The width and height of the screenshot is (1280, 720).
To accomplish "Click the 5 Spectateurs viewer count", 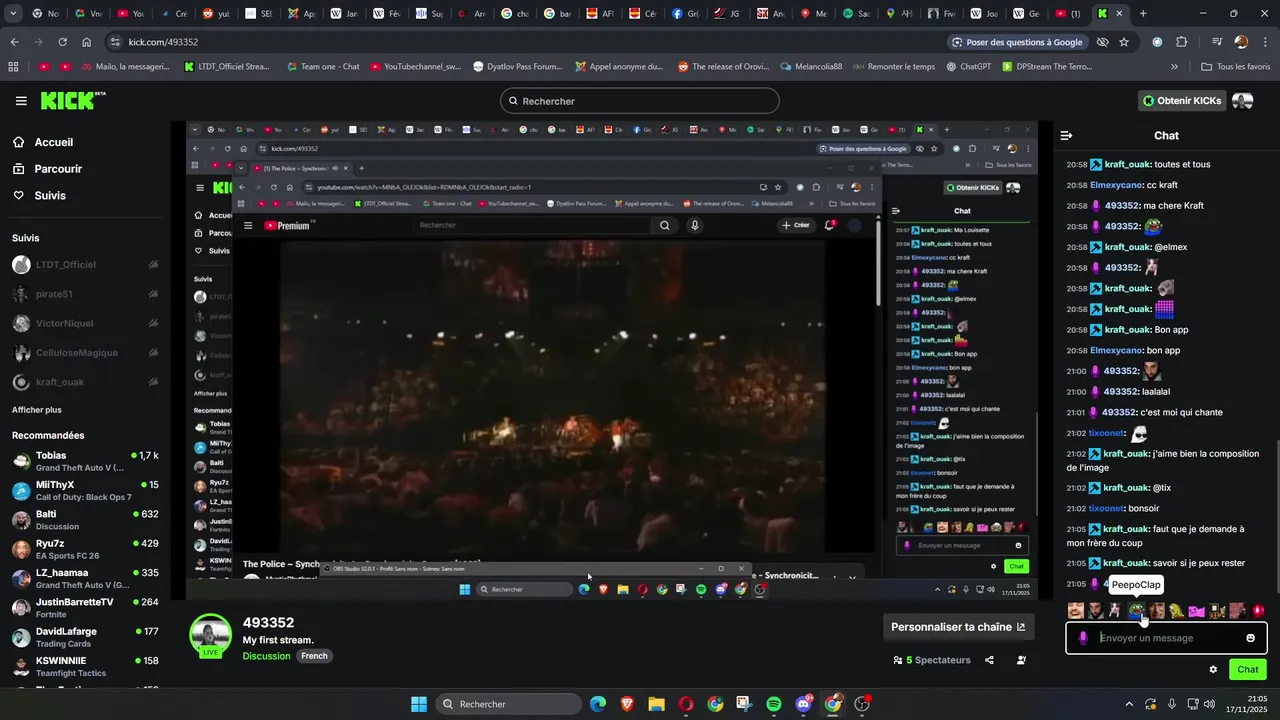I will point(932,660).
